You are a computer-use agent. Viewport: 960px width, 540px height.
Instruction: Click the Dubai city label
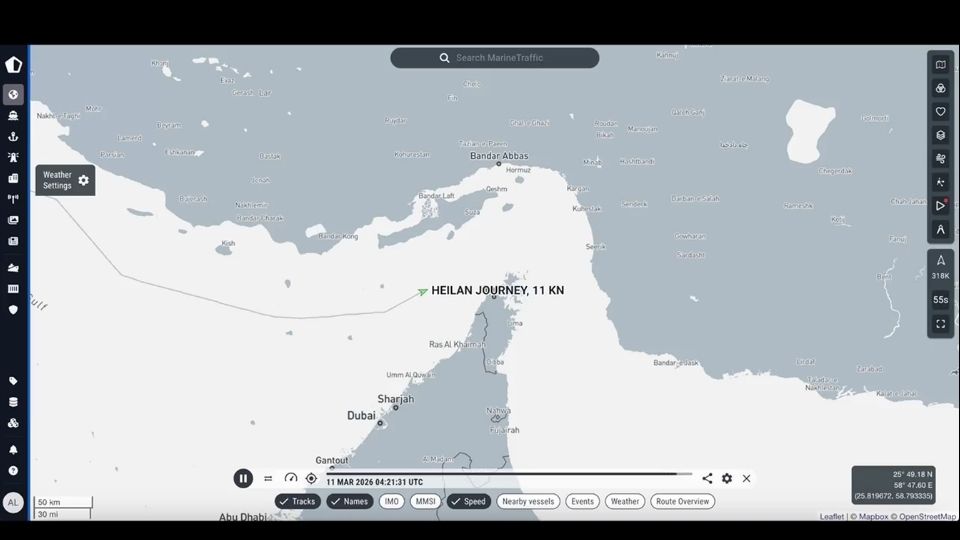pos(361,416)
